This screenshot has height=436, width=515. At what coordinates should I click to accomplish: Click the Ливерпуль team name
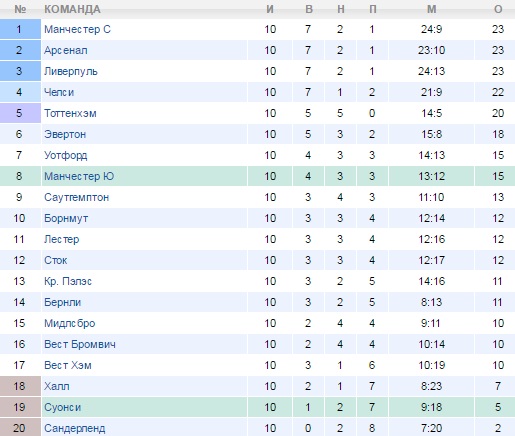(x=71, y=71)
